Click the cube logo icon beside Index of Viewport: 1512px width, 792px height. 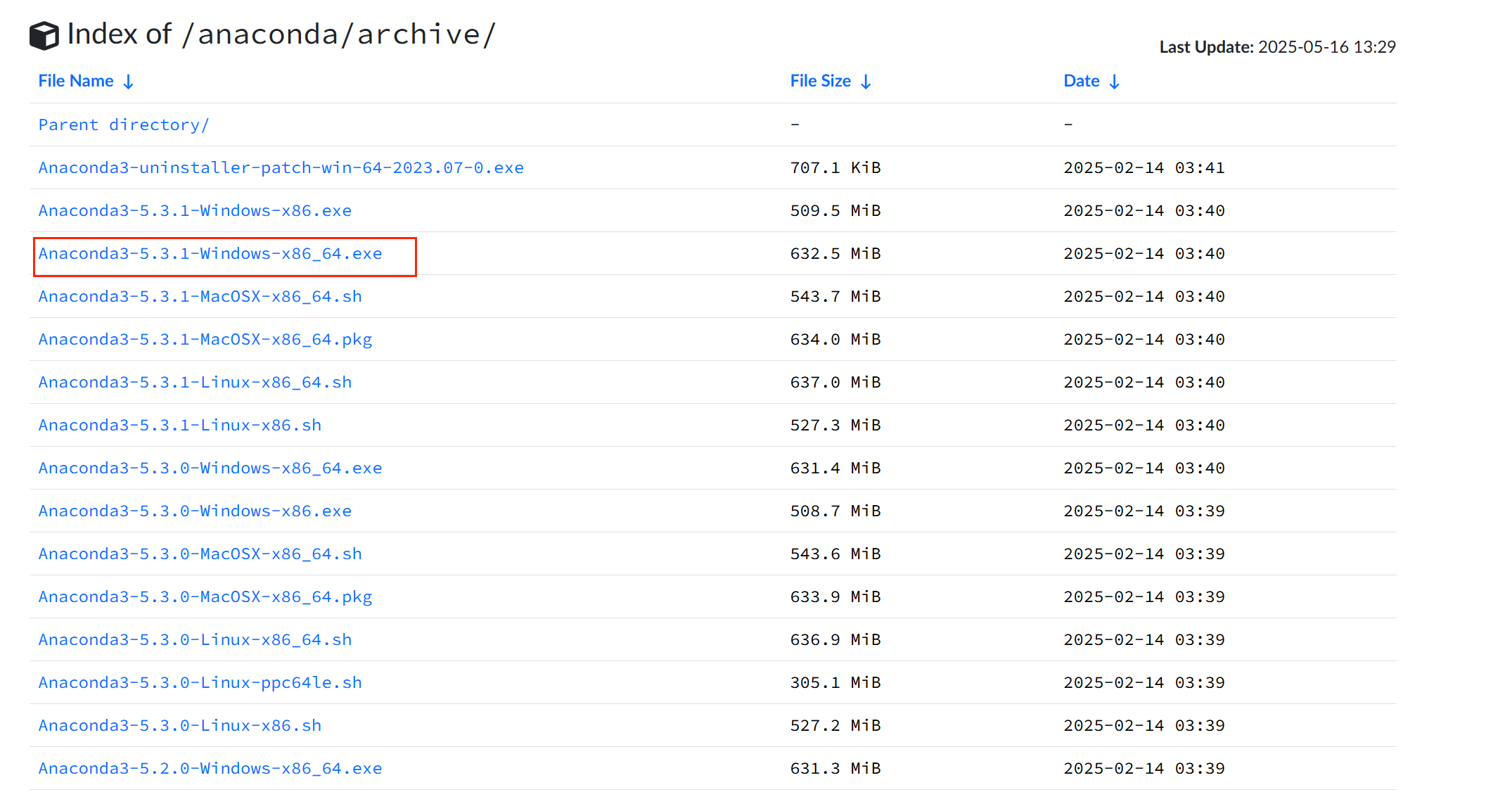[x=44, y=35]
